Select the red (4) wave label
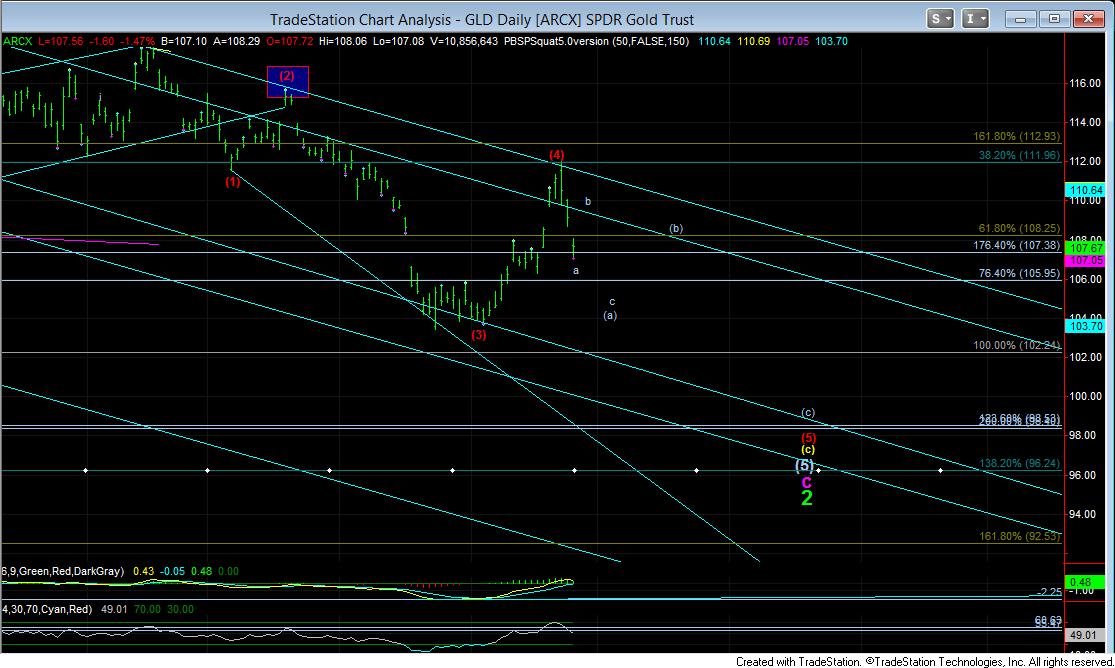 click(556, 154)
